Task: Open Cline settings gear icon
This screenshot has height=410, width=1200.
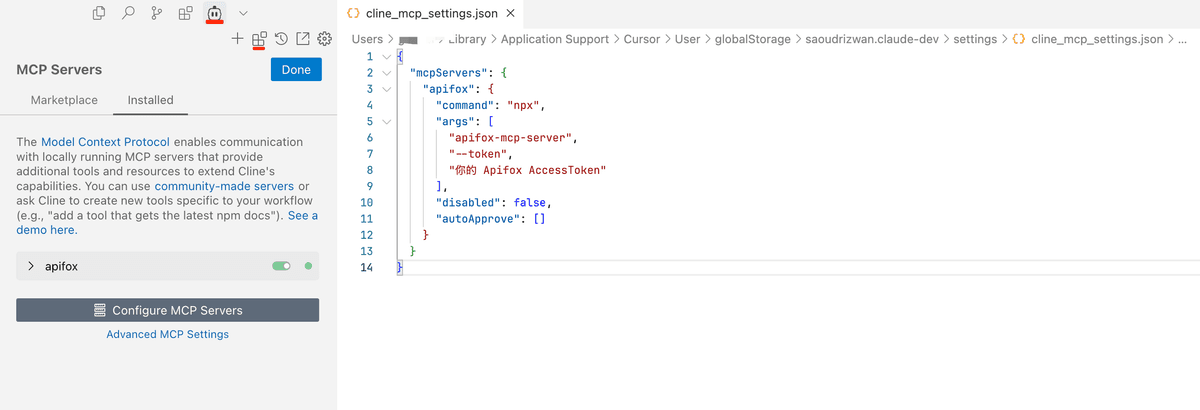Action: (x=324, y=39)
